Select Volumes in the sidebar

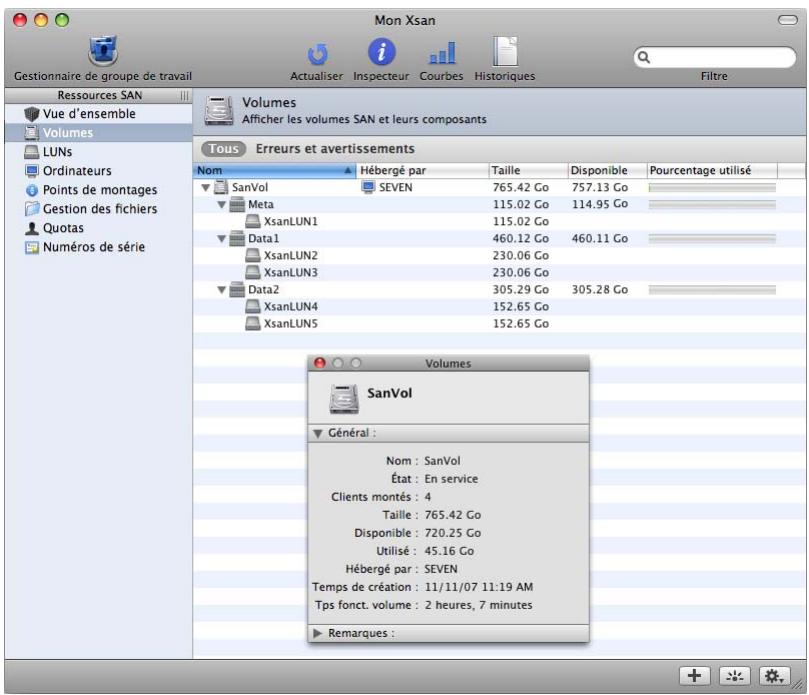click(98, 133)
